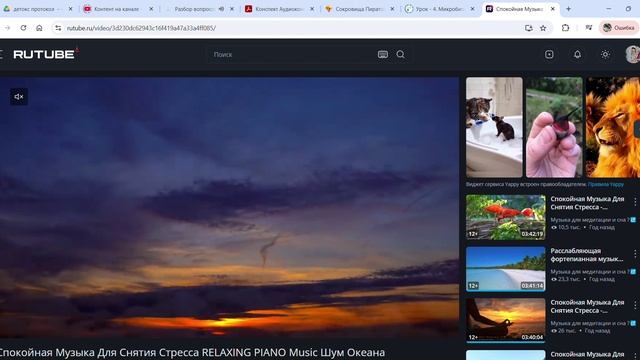Open the red fish video thumbnail 03:42:19
This screenshot has height=360, width=640.
pos(506,217)
